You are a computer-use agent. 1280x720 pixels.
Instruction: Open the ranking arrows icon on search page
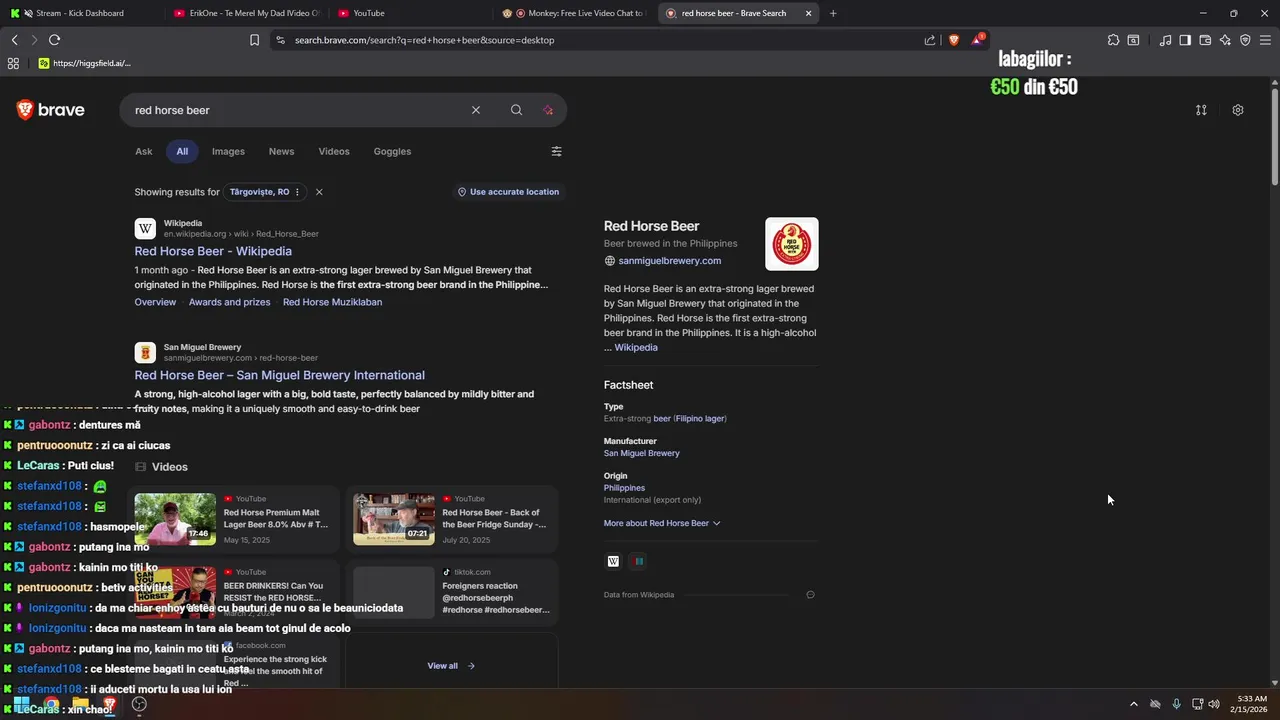pyautogui.click(x=1201, y=110)
